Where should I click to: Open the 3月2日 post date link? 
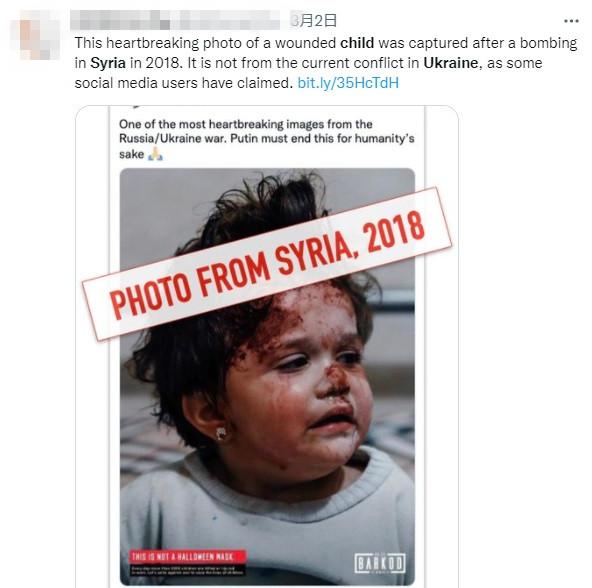click(314, 20)
